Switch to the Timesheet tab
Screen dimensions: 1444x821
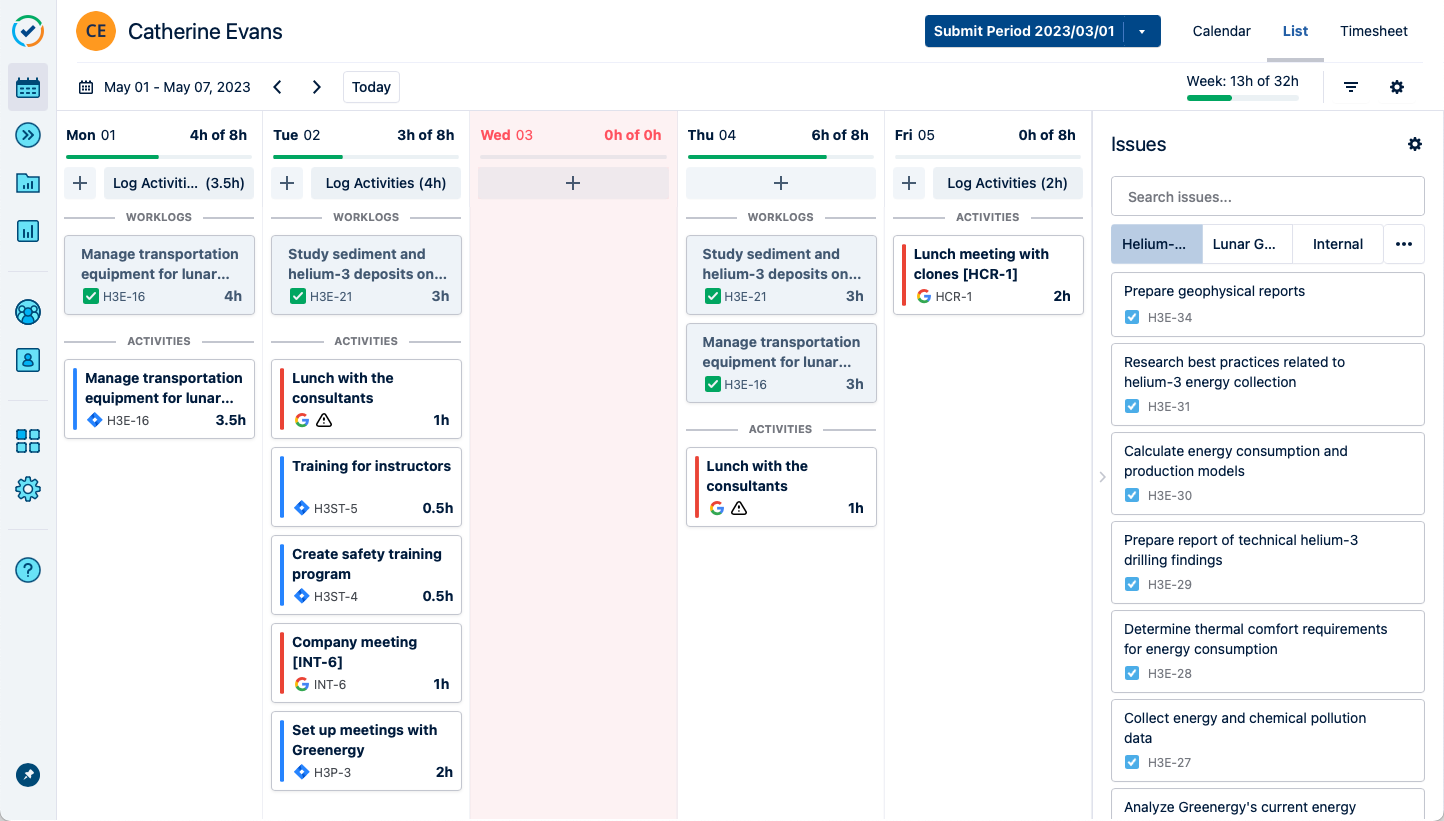pyautogui.click(x=1374, y=31)
